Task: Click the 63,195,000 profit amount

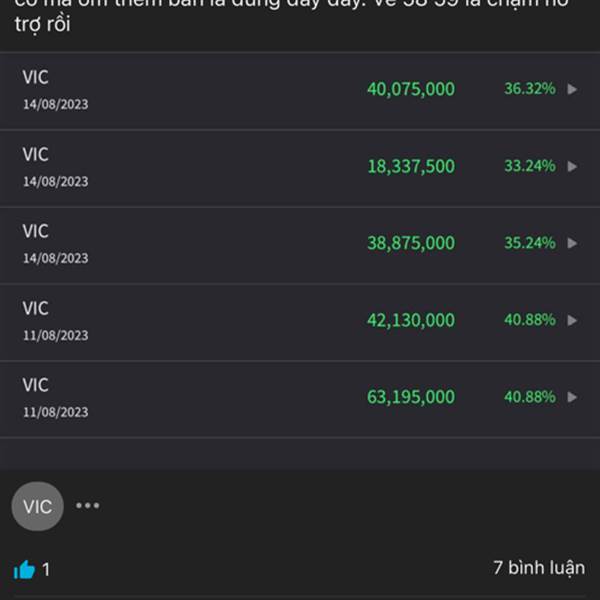Action: (x=411, y=397)
